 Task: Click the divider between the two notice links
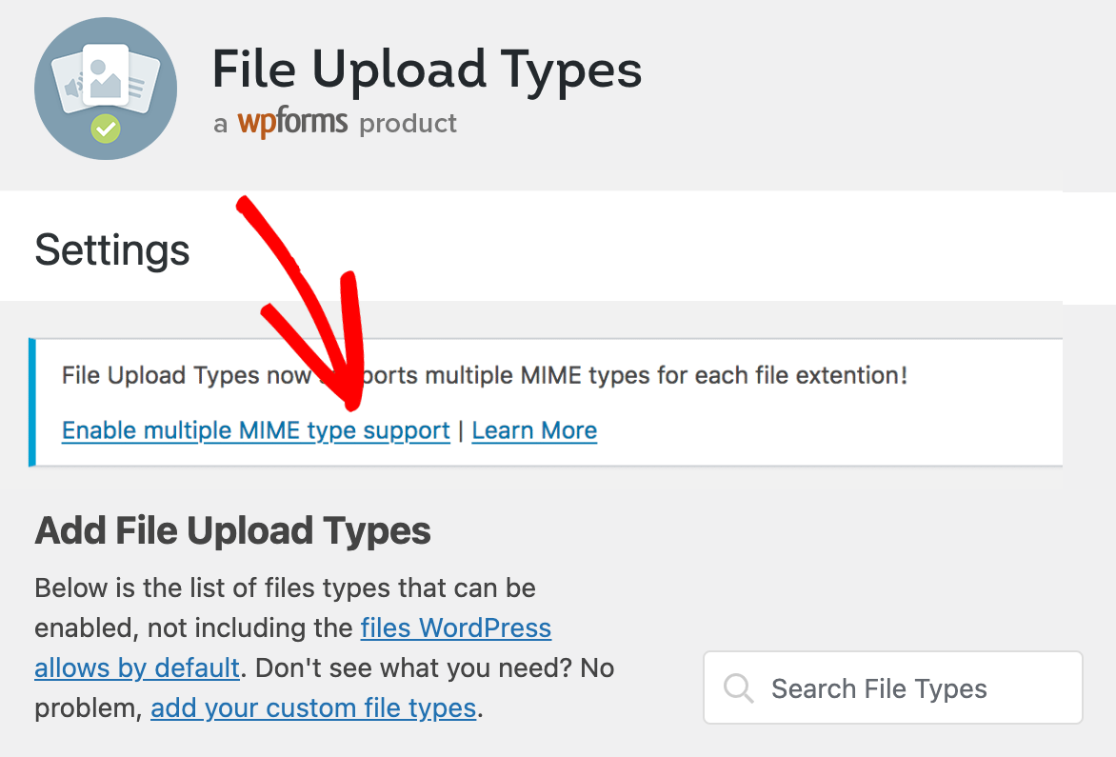point(460,430)
